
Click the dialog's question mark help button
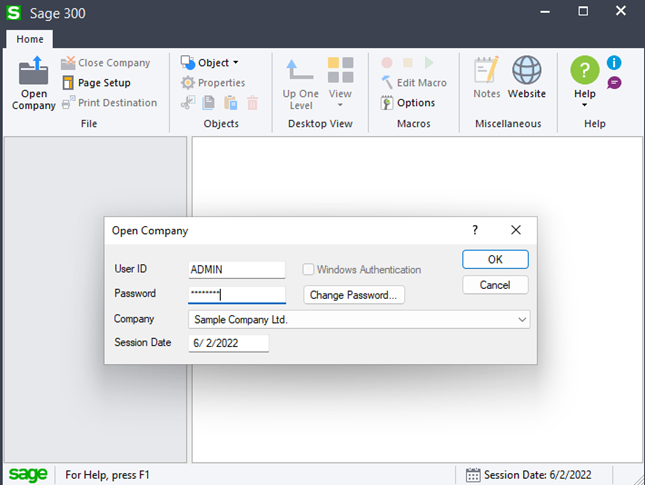click(x=475, y=230)
